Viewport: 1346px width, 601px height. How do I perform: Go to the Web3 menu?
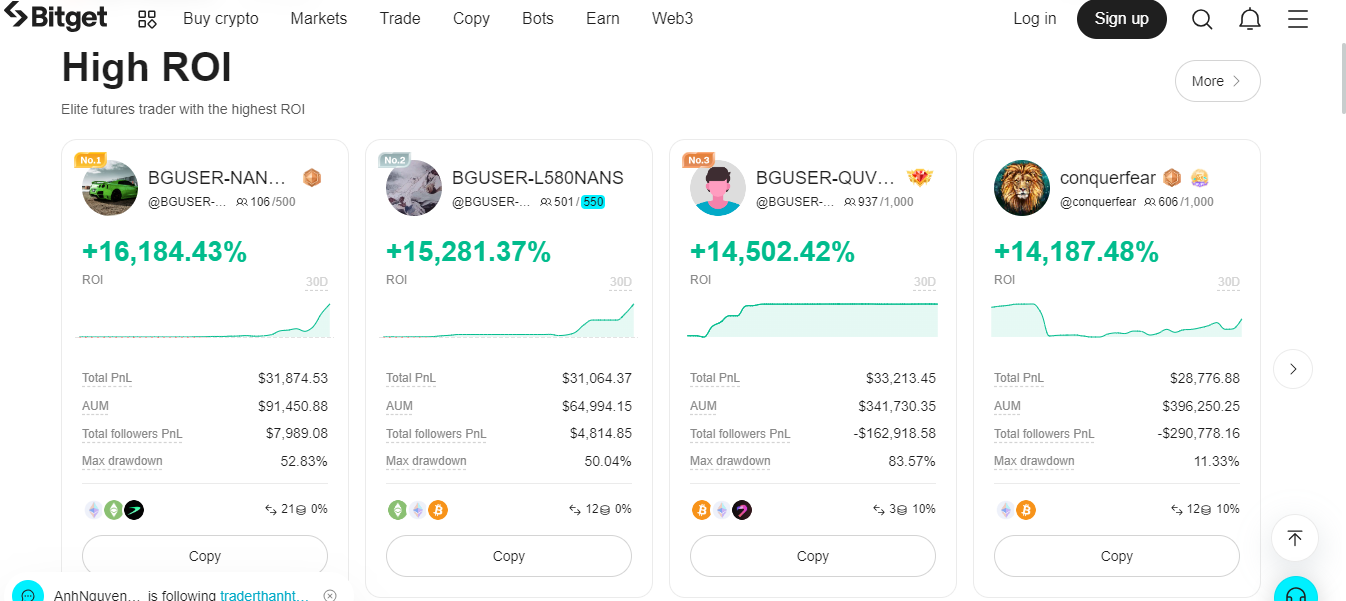pyautogui.click(x=672, y=19)
